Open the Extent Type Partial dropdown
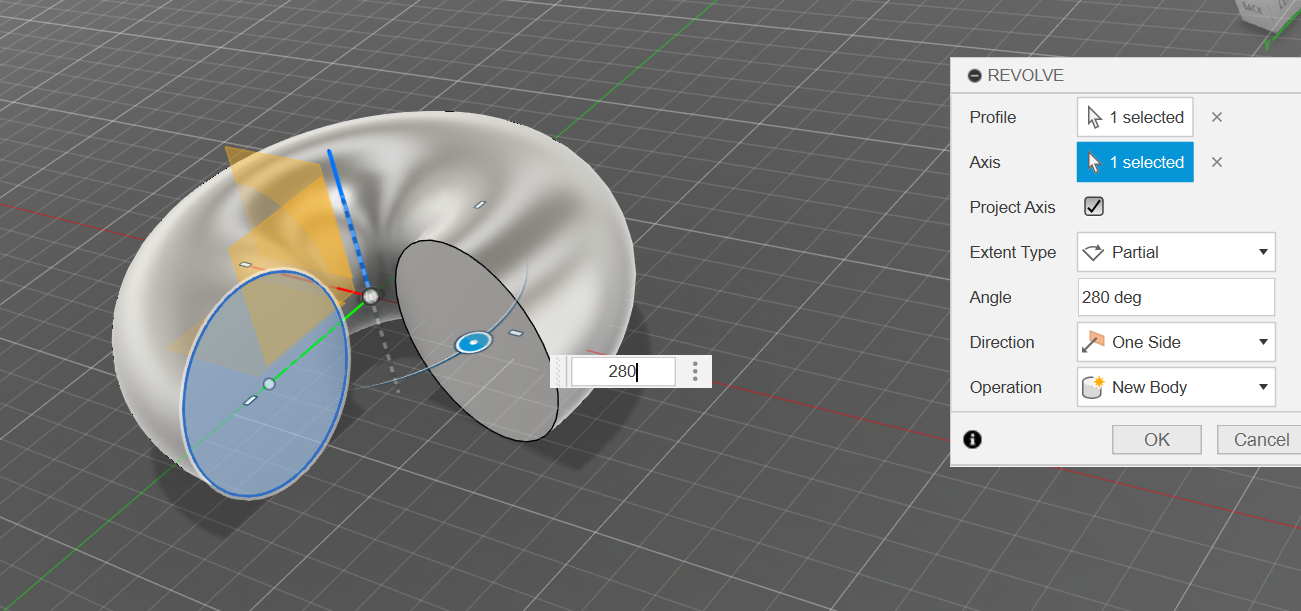This screenshot has height=611, width=1301. pyautogui.click(x=1176, y=252)
